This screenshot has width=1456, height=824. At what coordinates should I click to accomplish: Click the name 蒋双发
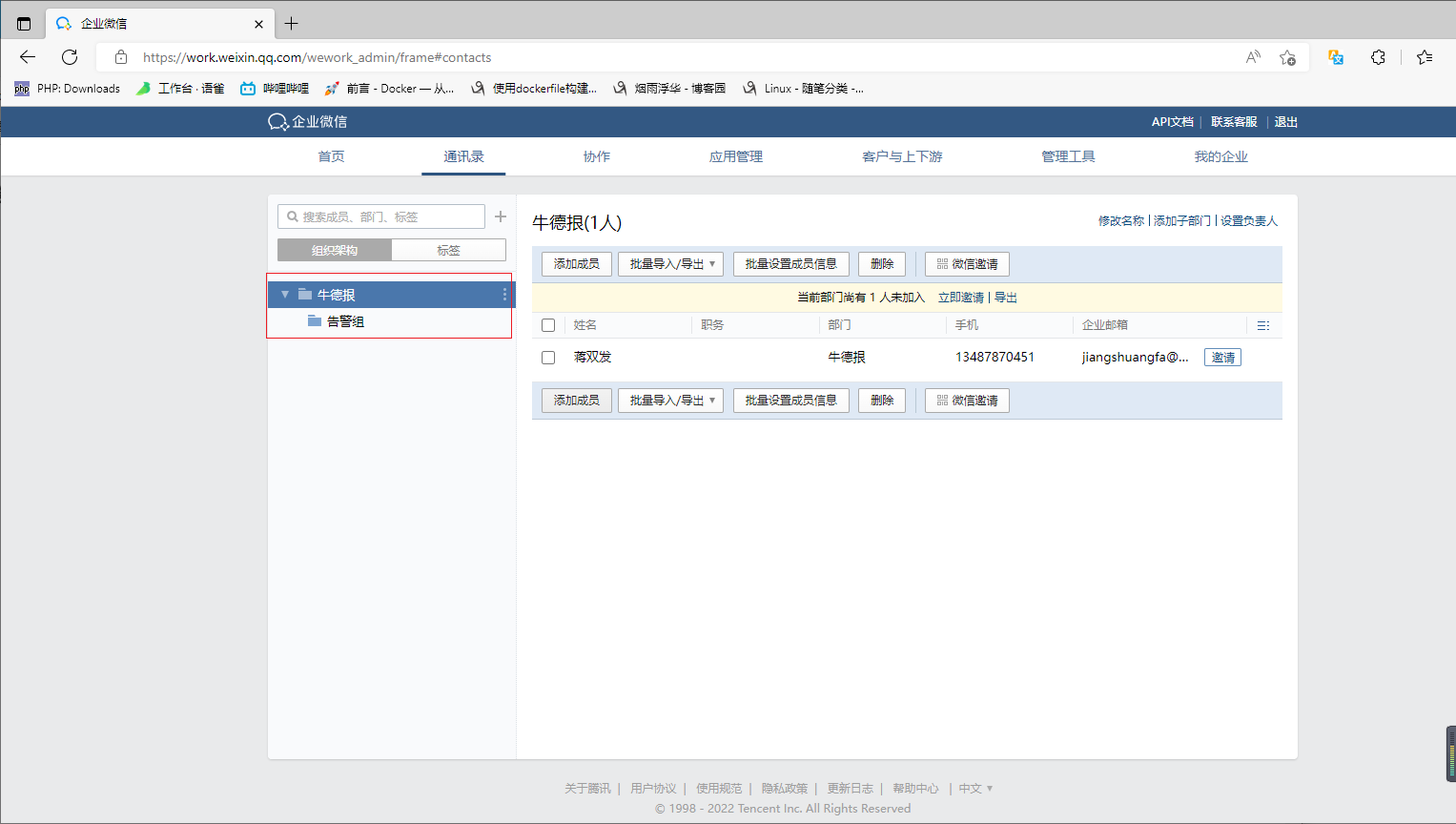[x=593, y=358]
